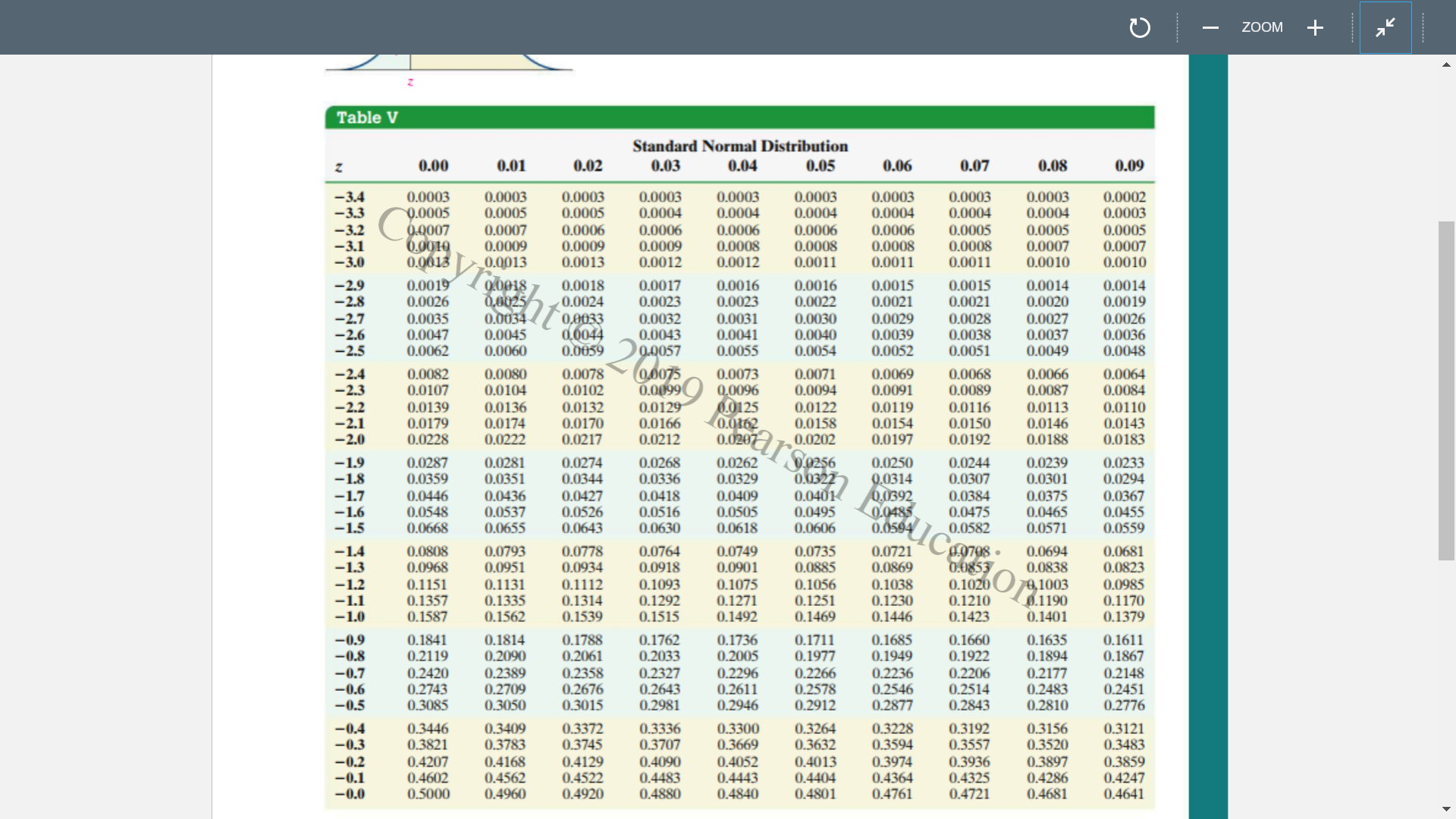
Task: Click the 0.0002 cell in row -3.4
Action: (1124, 197)
